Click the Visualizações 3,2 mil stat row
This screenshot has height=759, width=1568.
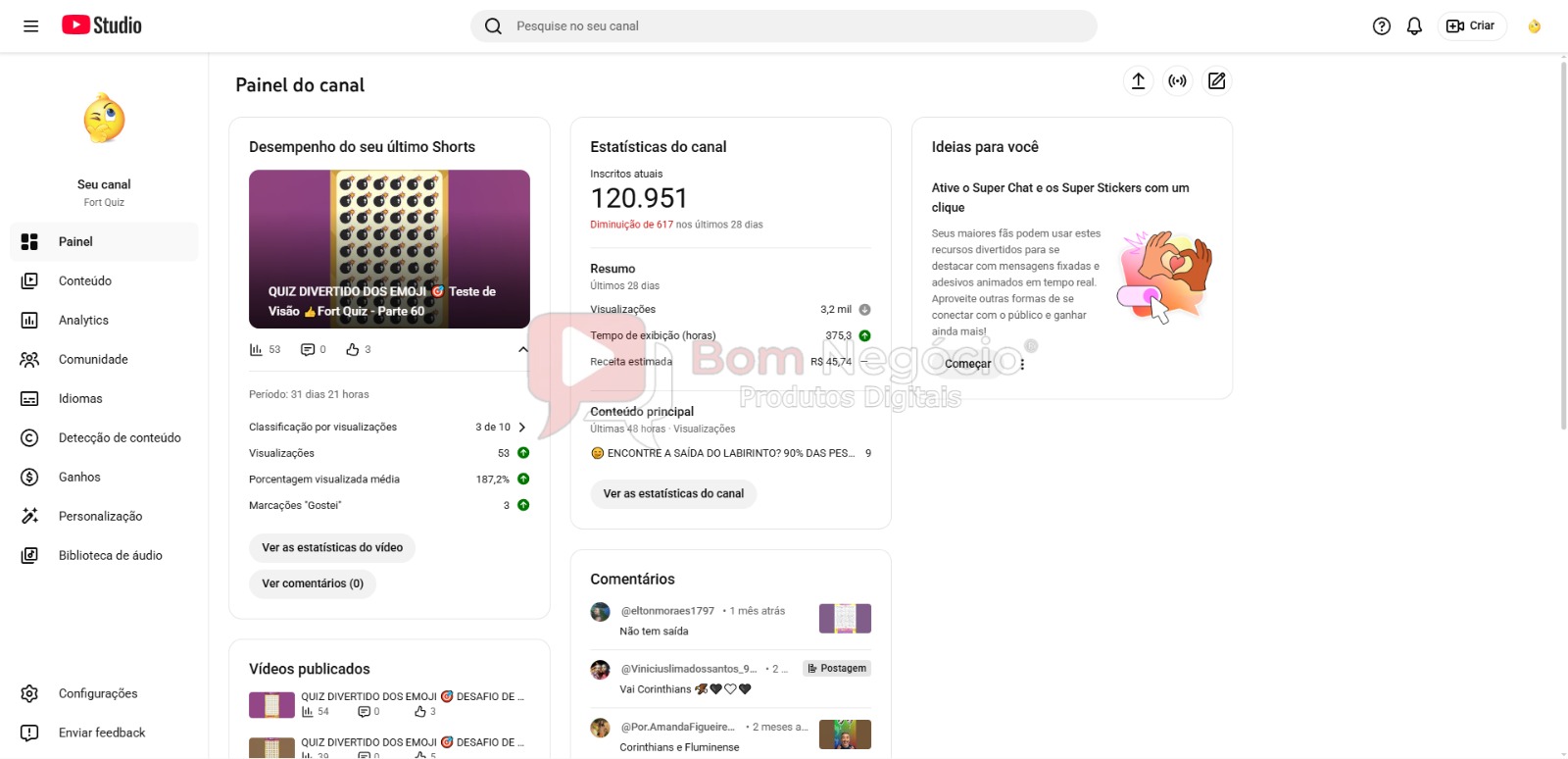point(730,310)
